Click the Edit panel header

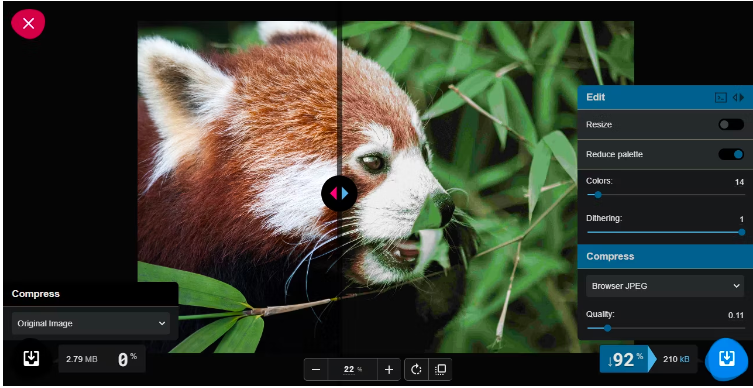click(665, 97)
